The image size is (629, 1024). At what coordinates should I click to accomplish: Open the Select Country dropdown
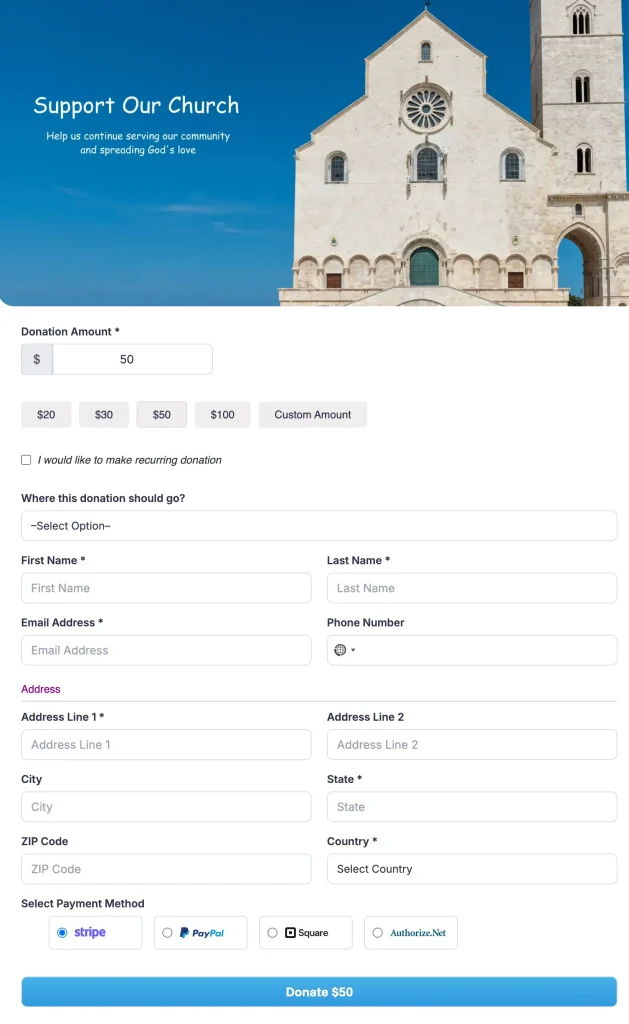click(472, 869)
